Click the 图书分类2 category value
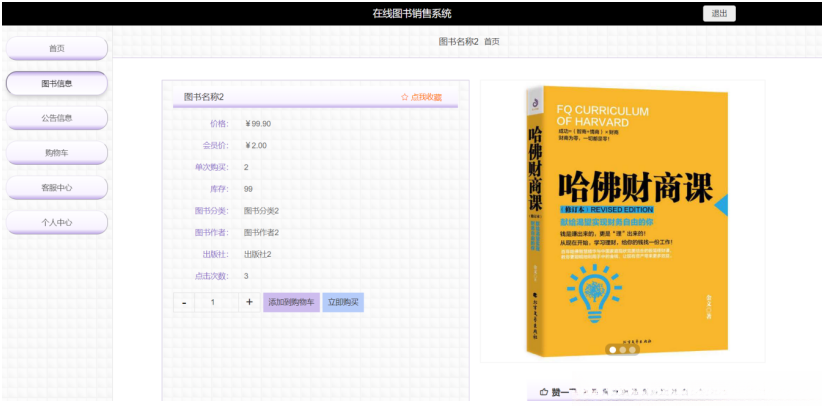The width and height of the screenshot is (822, 406). 261,211
